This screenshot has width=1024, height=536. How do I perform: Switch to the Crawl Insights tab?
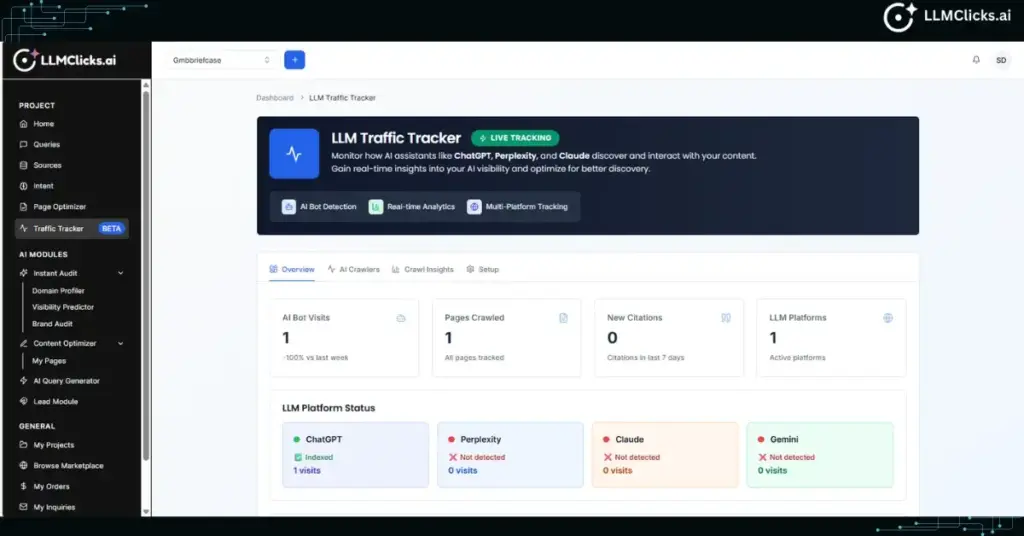(x=423, y=270)
